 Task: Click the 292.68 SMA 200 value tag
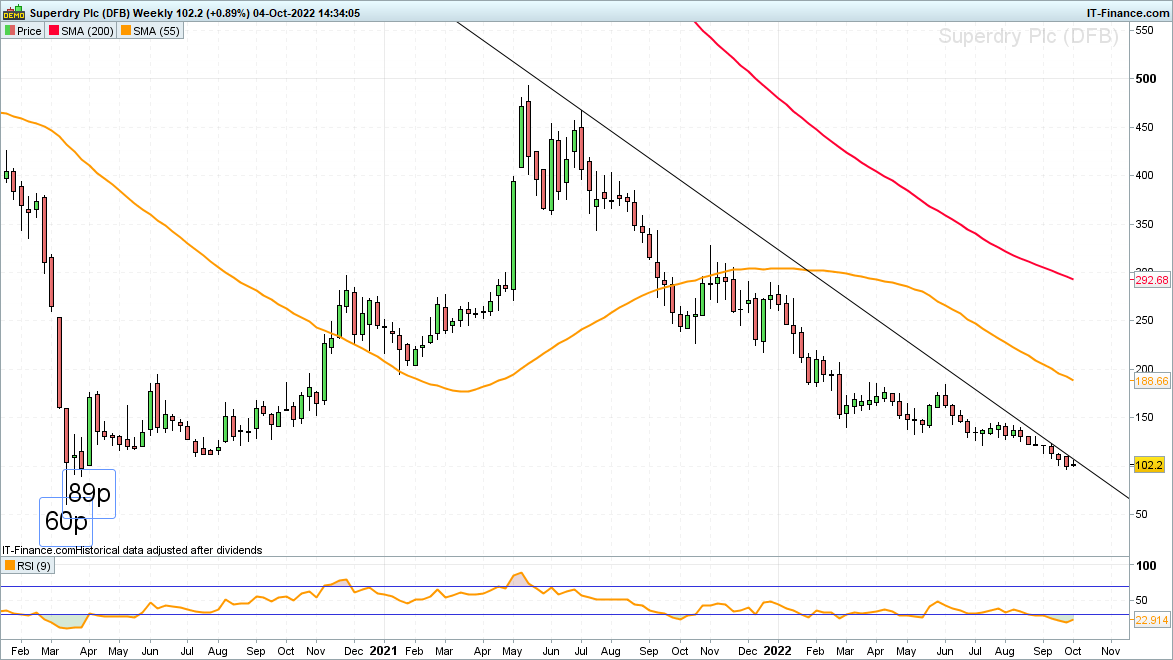tap(1151, 280)
